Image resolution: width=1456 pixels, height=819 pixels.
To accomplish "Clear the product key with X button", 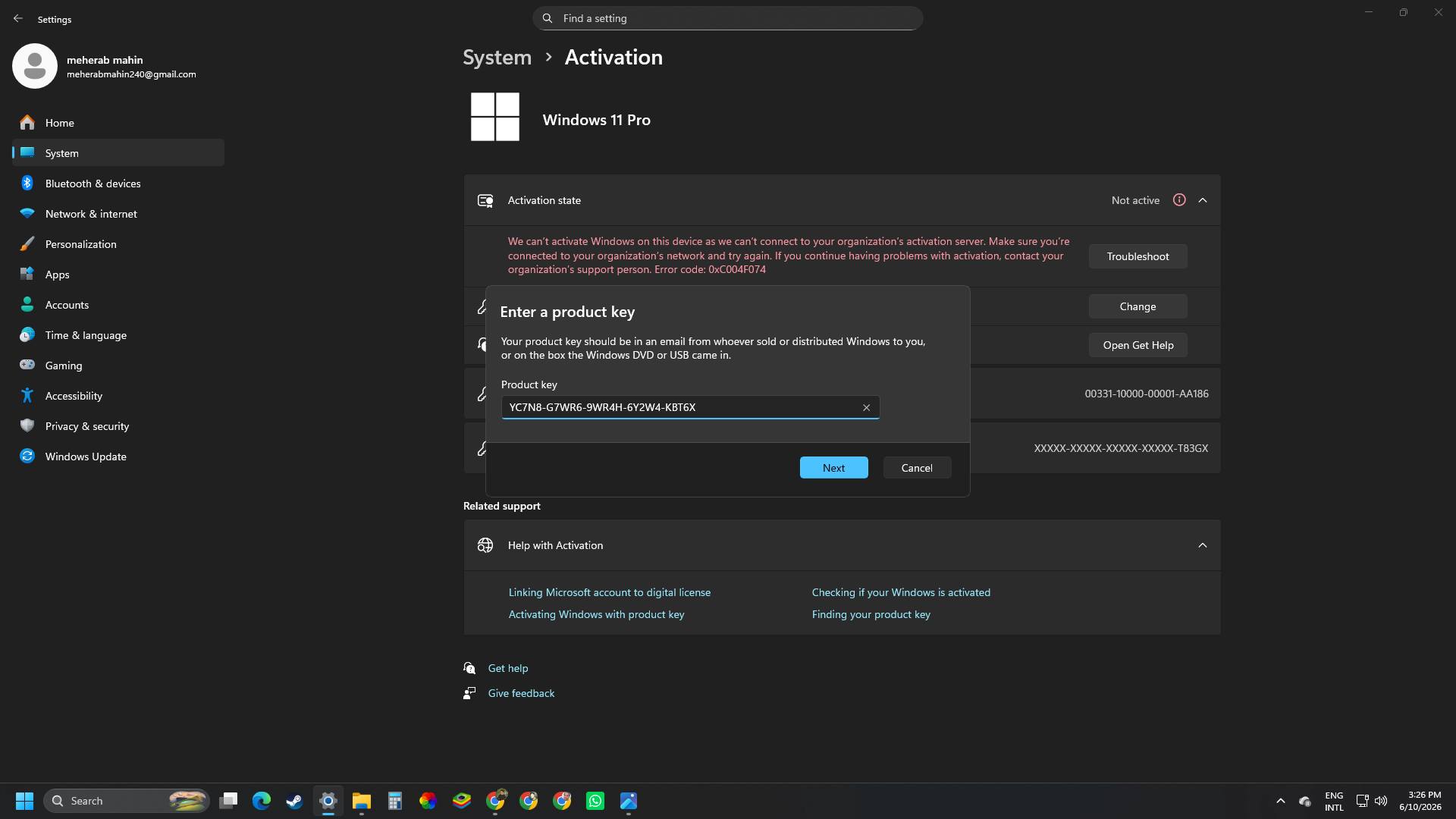I will [866, 408].
